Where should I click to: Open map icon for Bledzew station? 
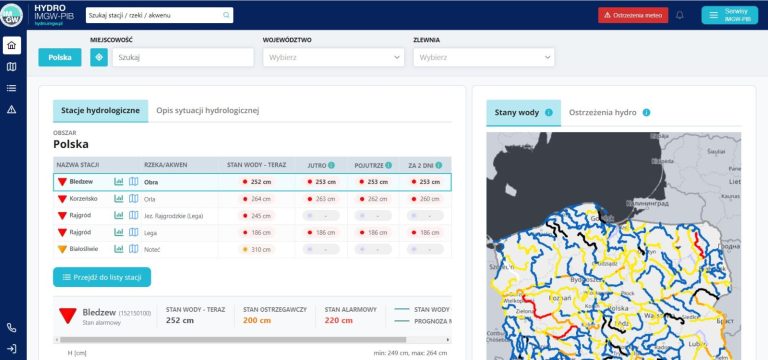coord(133,182)
